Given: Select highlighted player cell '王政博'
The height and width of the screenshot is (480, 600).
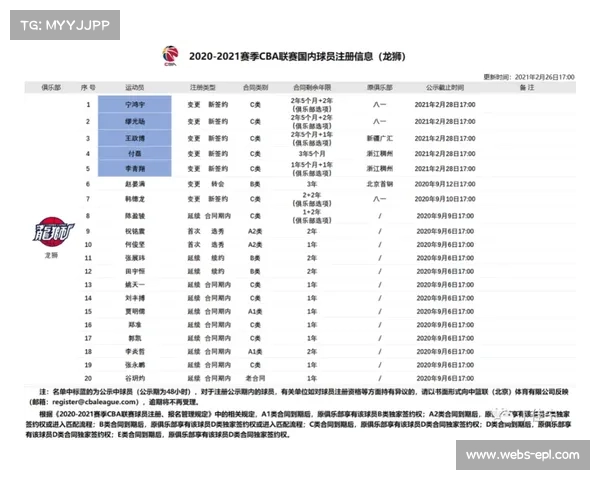Looking at the screenshot, I should pyautogui.click(x=135, y=138).
